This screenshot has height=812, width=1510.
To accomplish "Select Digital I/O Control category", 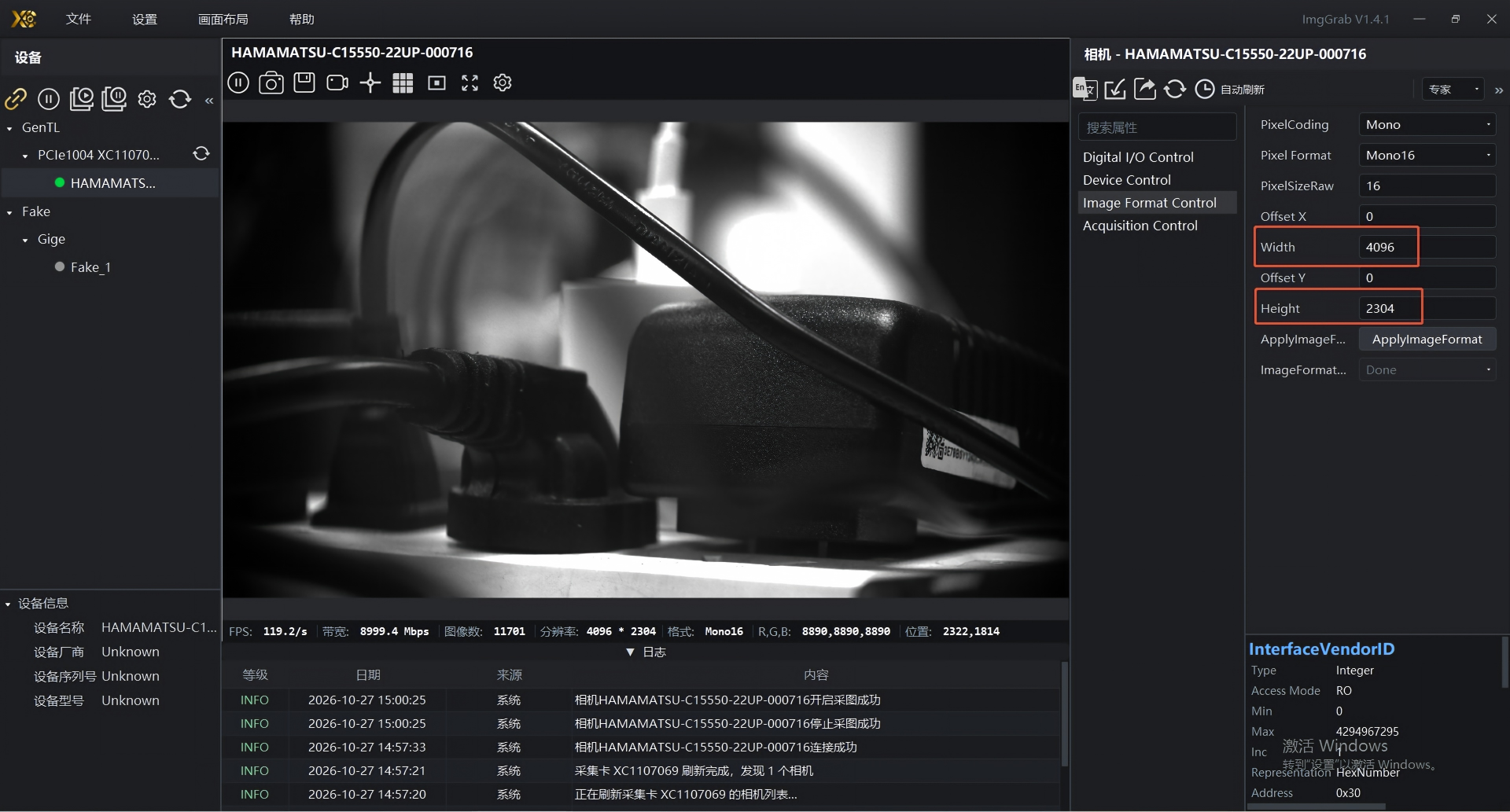I will [x=1157, y=157].
